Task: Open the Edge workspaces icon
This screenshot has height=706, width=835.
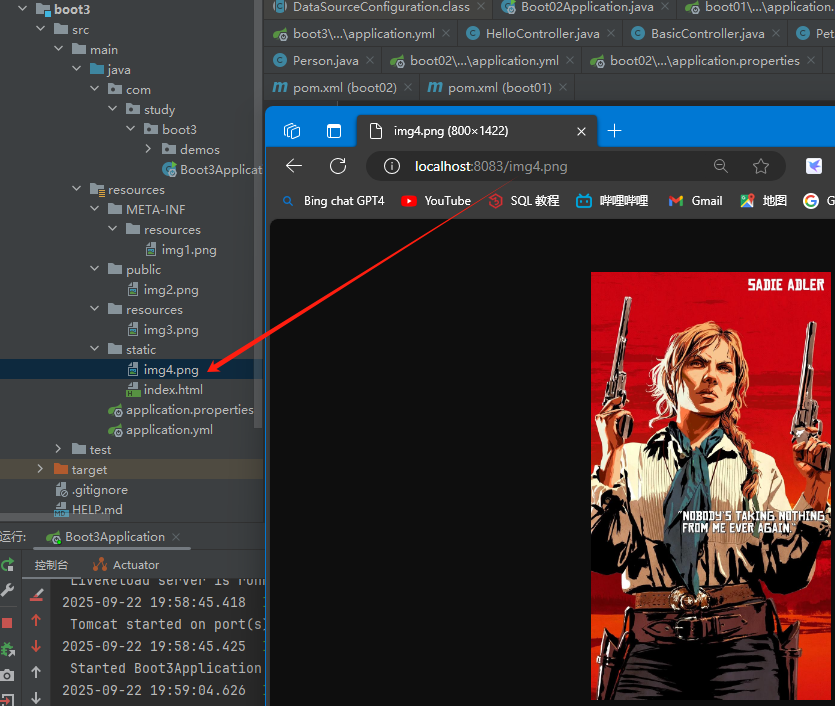Action: point(292,131)
